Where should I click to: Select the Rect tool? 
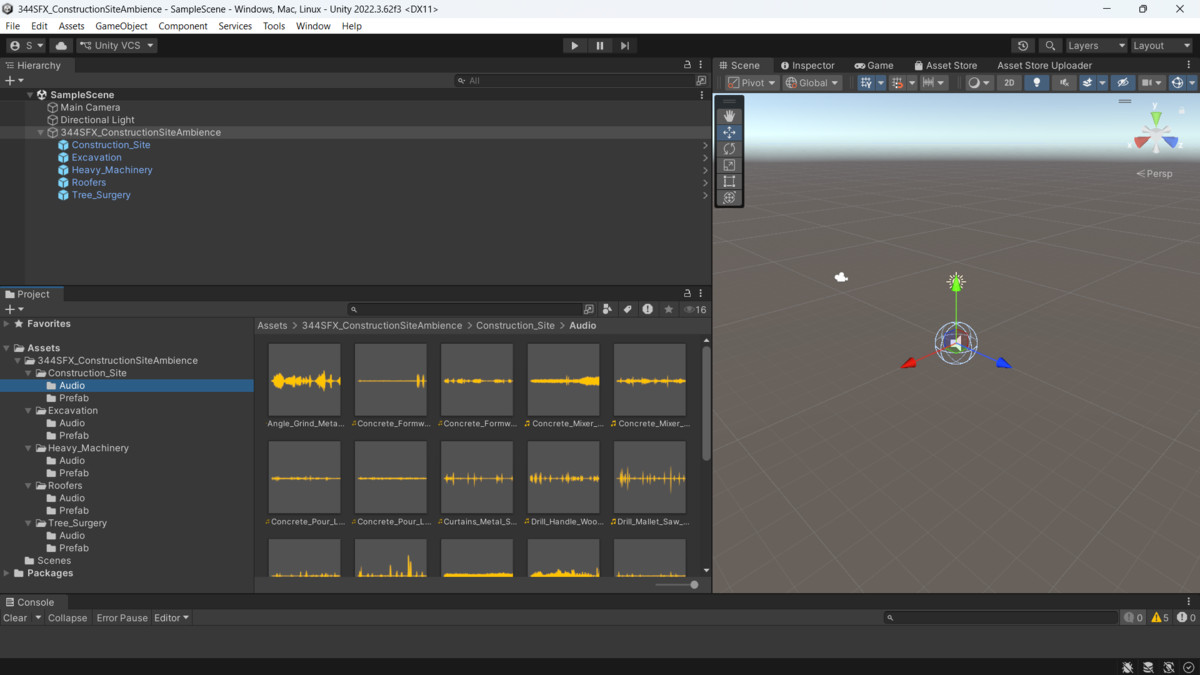tap(729, 181)
